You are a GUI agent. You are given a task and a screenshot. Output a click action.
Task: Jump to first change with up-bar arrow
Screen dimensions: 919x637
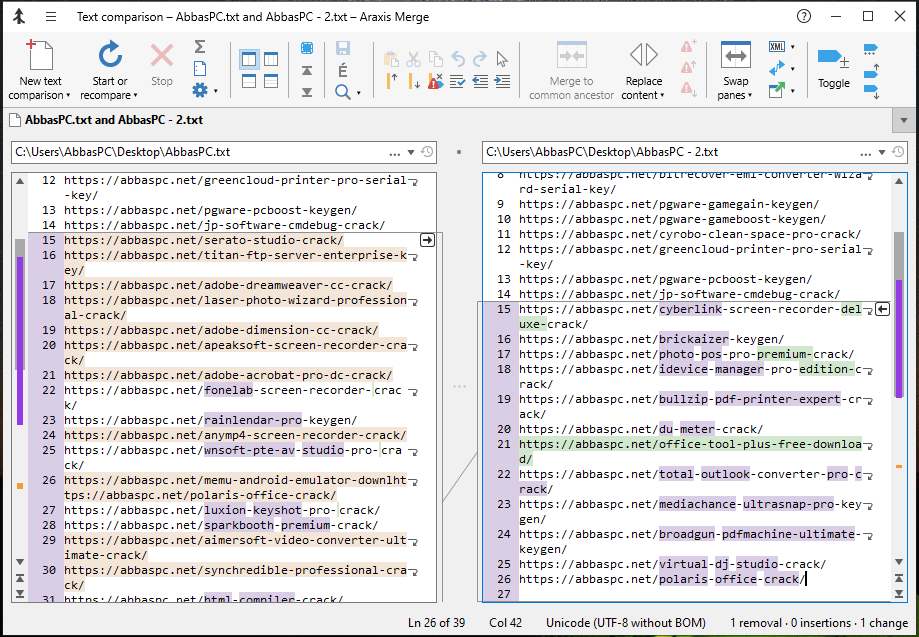tap(307, 71)
